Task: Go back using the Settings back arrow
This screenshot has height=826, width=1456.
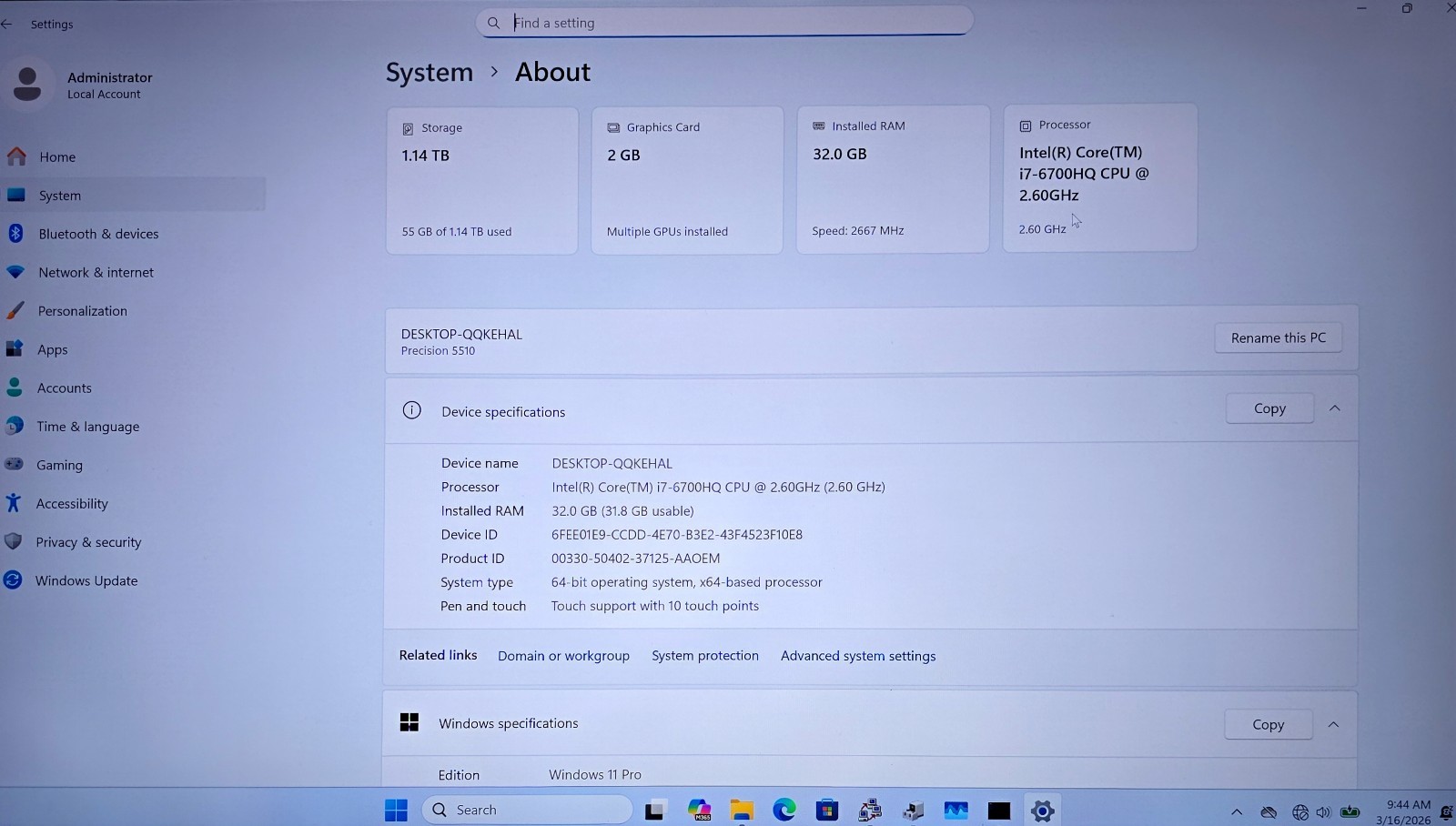Action: tap(6, 24)
